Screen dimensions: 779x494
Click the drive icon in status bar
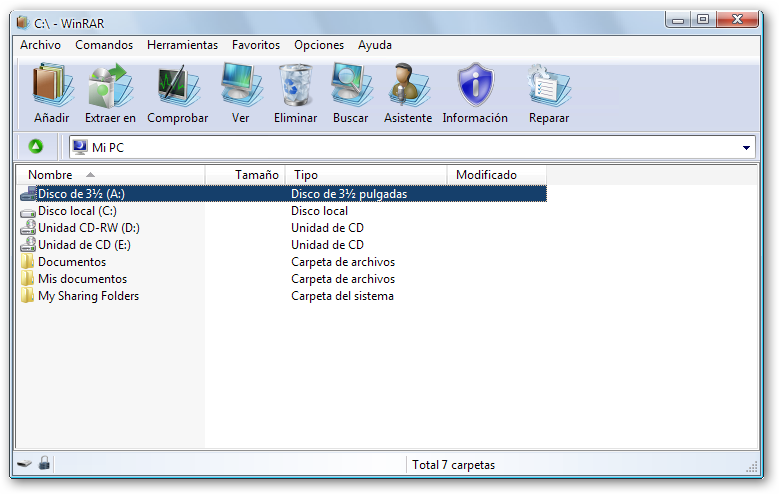[x=25, y=464]
